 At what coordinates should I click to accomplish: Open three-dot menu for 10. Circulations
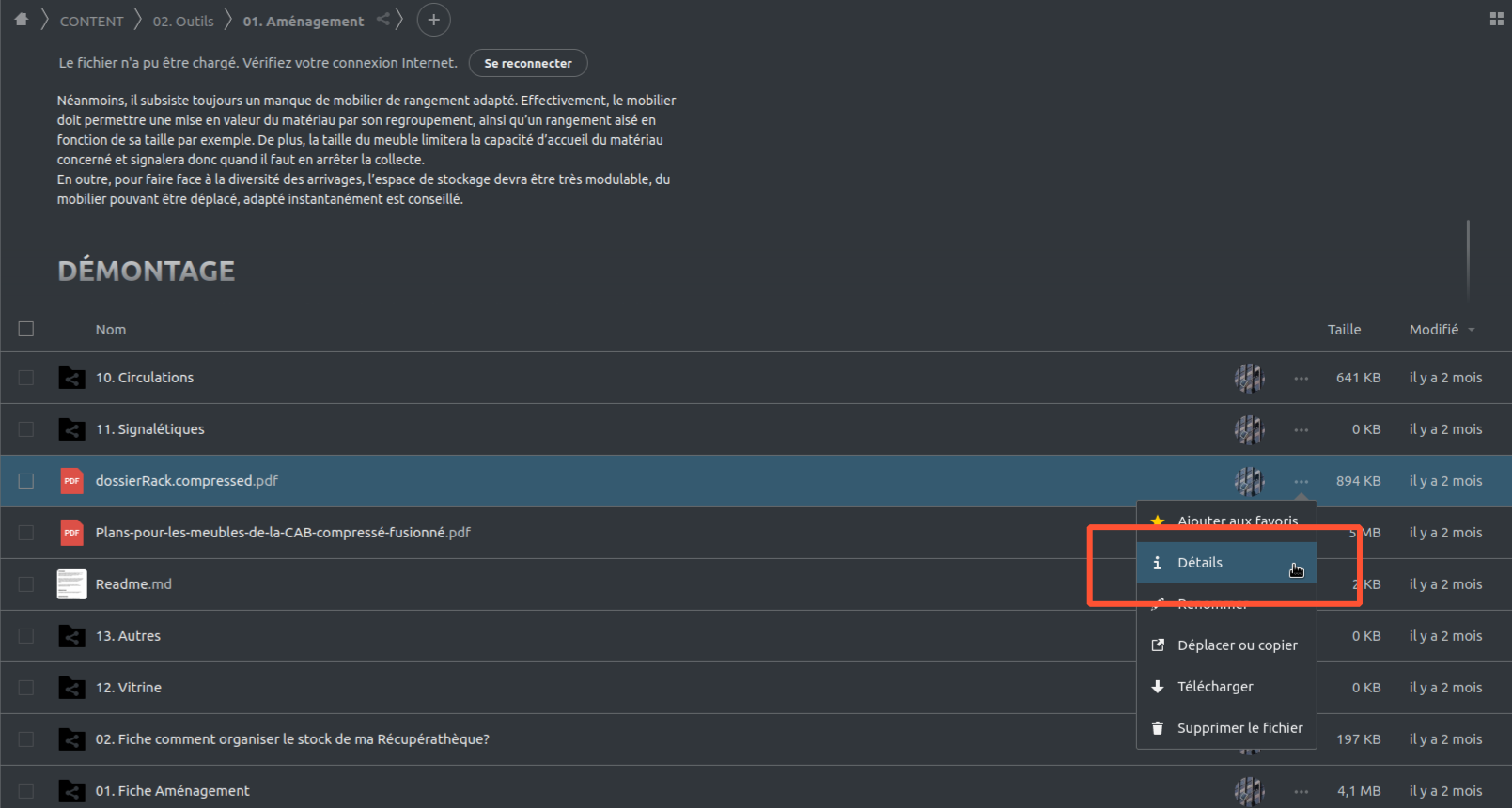point(1301,378)
